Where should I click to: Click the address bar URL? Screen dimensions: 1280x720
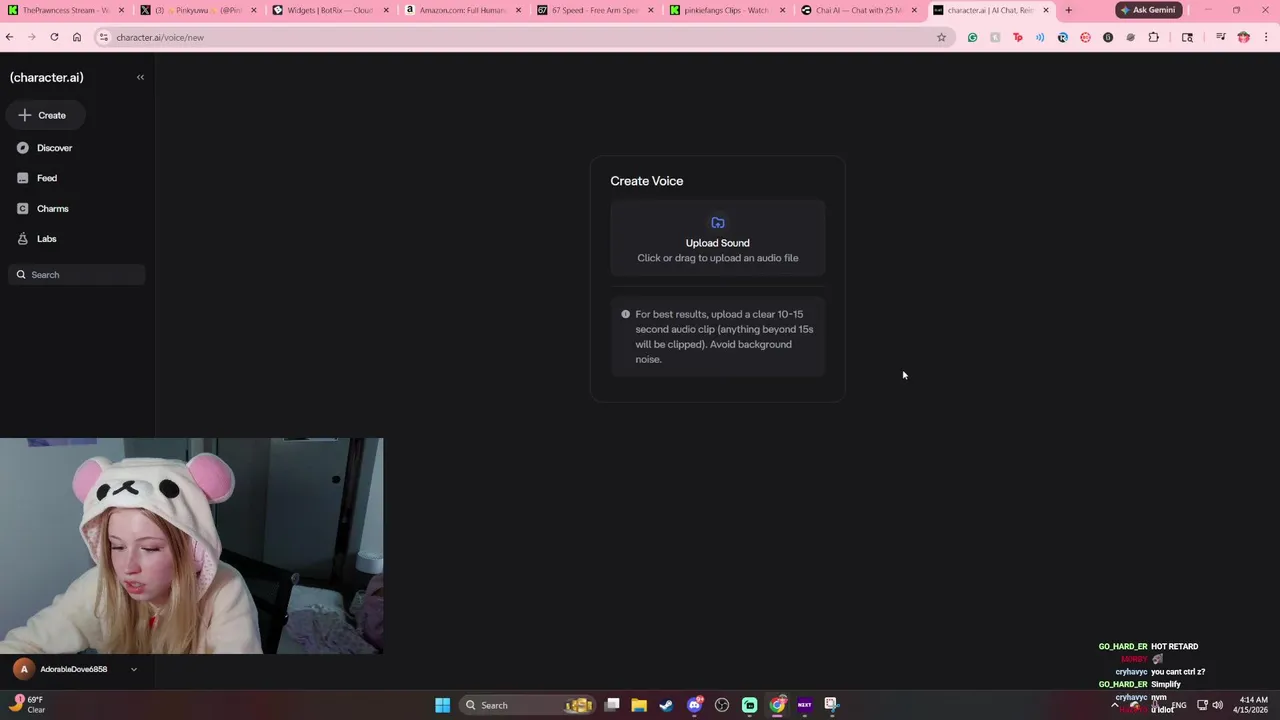pyautogui.click(x=160, y=37)
